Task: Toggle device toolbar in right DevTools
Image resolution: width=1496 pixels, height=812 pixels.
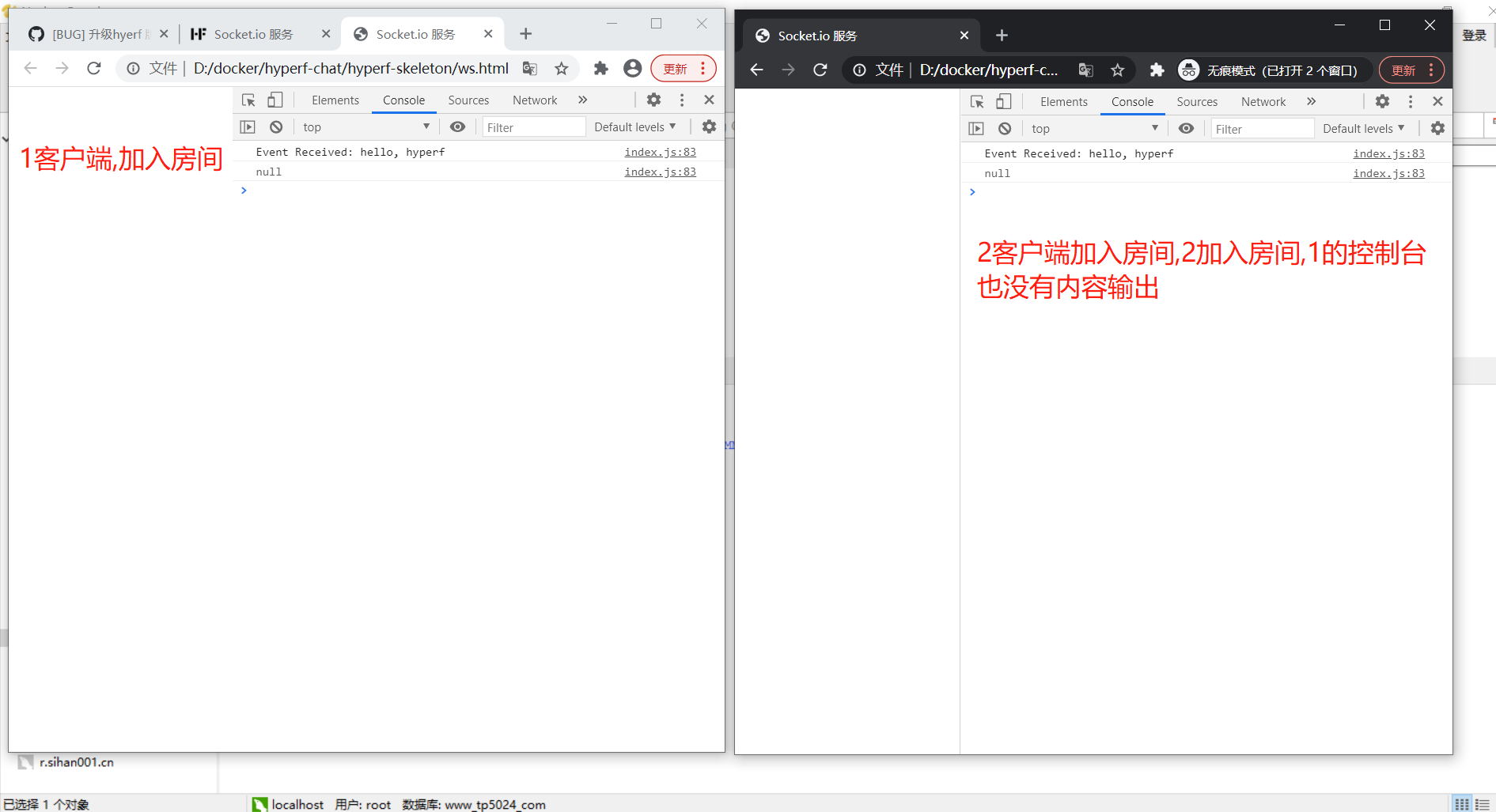Action: pos(1003,102)
